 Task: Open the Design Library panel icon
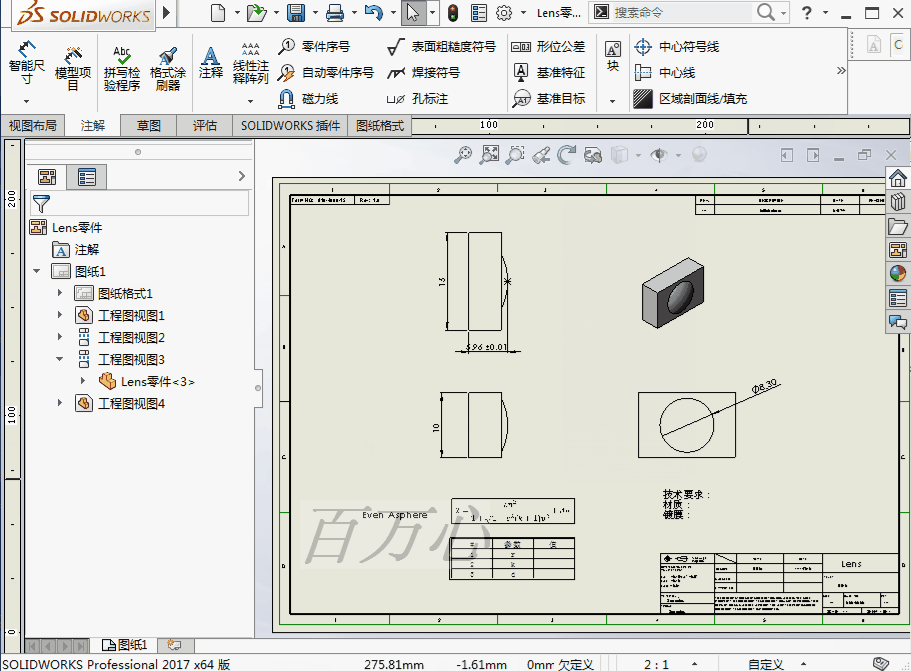click(897, 199)
